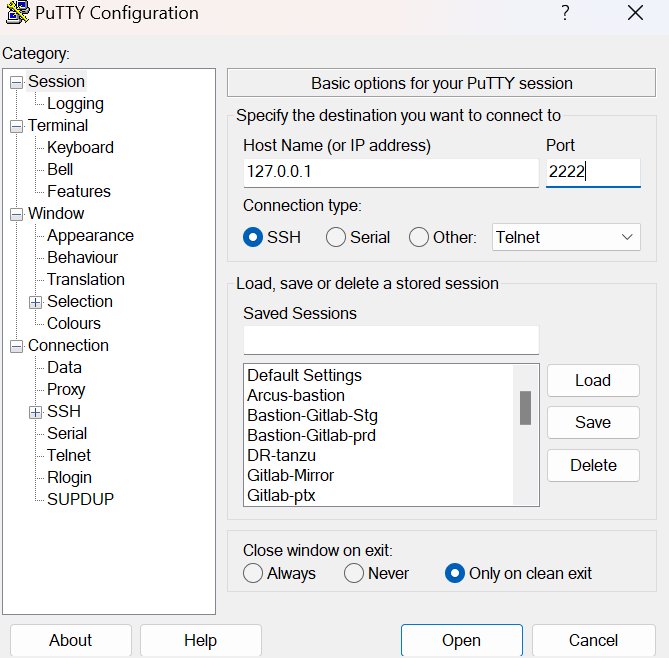Select Bastion-Gitlab-Stg saved session
The image size is (669, 658).
379,416
